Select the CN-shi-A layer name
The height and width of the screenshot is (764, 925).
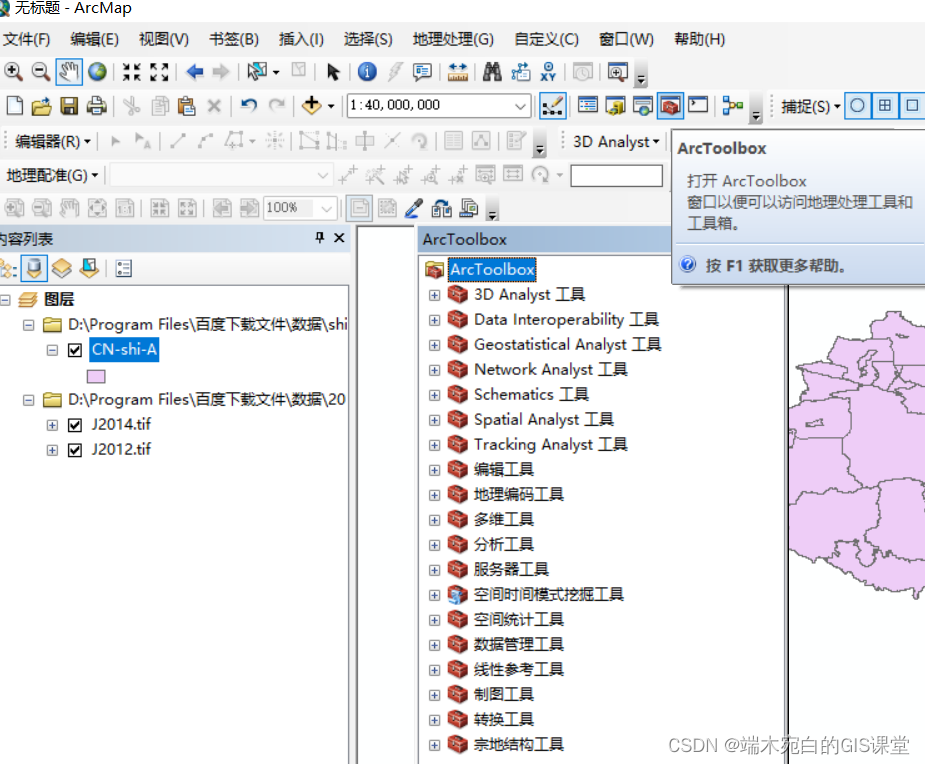124,350
